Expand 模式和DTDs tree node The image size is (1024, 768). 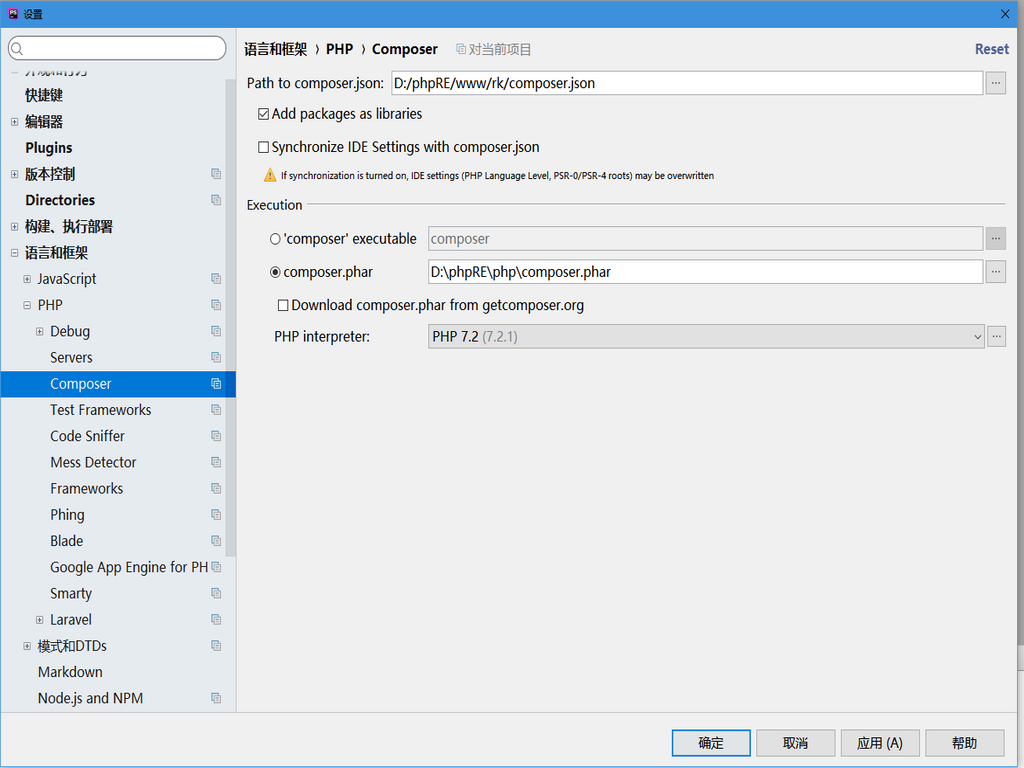(27, 646)
